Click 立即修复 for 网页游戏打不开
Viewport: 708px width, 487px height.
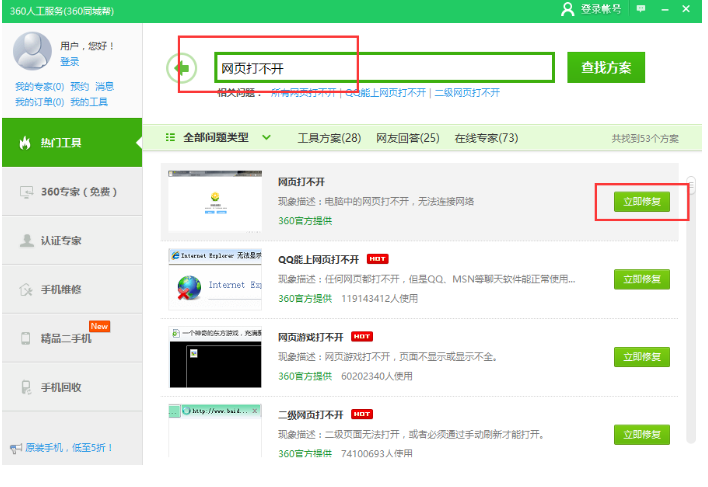point(641,357)
